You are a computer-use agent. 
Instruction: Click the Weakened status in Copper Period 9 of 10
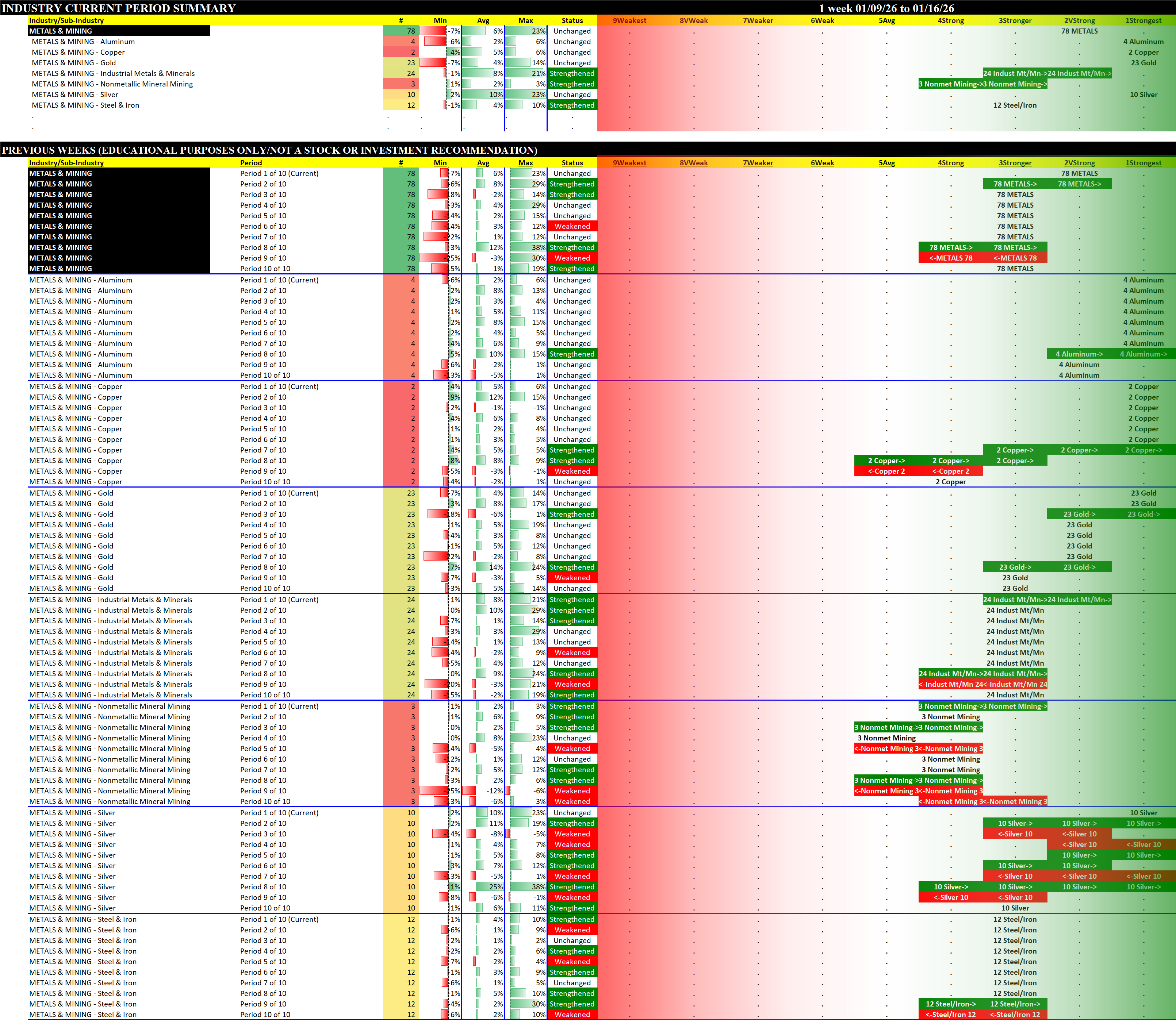click(x=572, y=471)
